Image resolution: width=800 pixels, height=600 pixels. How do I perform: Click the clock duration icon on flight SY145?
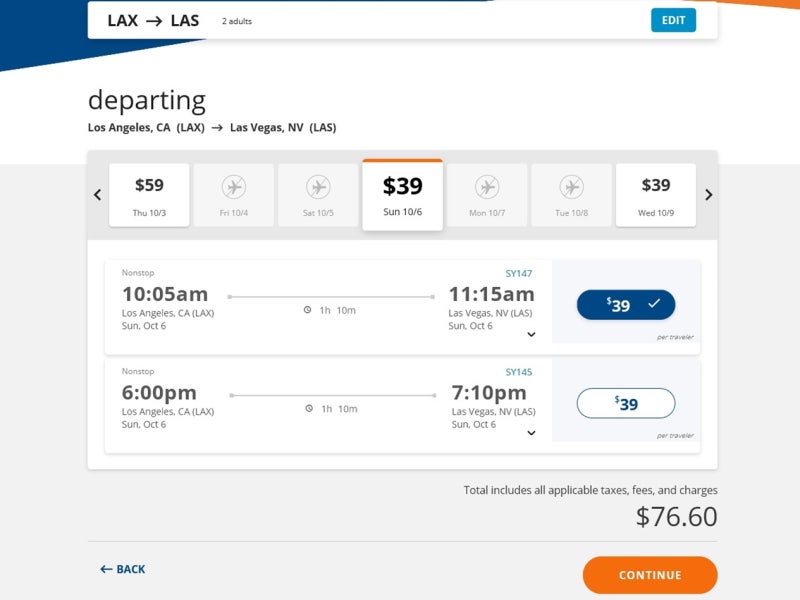(x=309, y=408)
